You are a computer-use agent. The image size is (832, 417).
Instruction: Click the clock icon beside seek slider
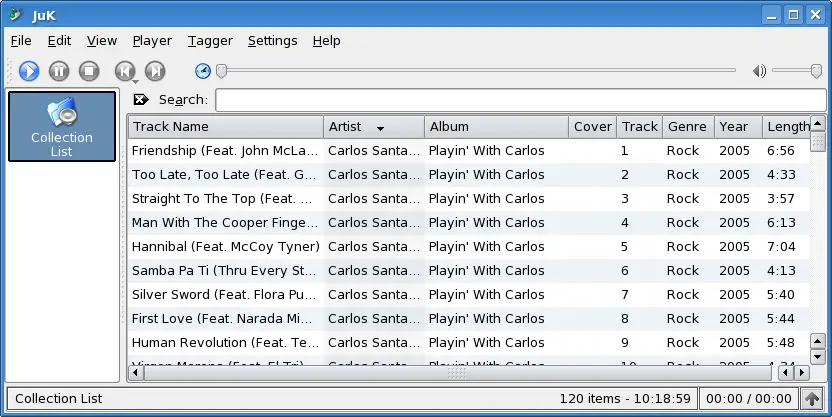point(203,71)
